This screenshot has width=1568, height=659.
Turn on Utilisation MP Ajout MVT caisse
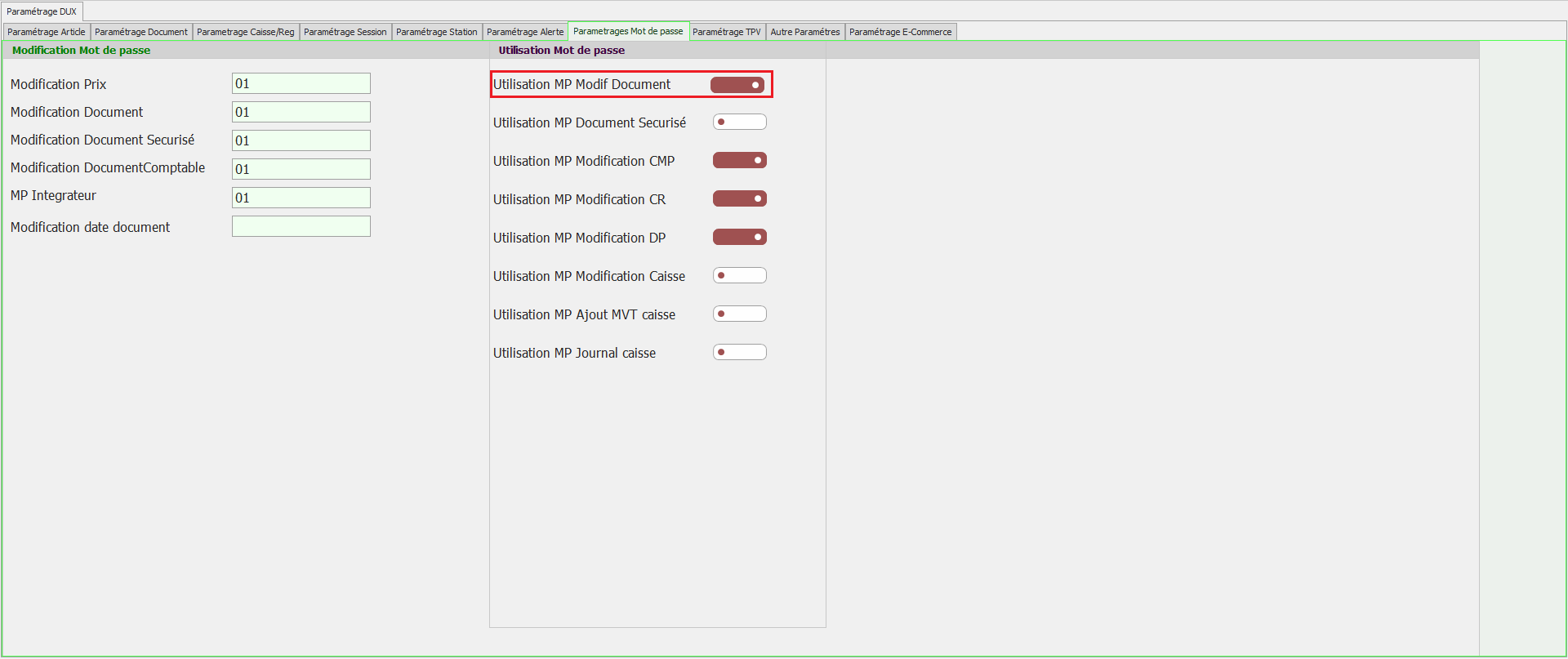(x=740, y=314)
